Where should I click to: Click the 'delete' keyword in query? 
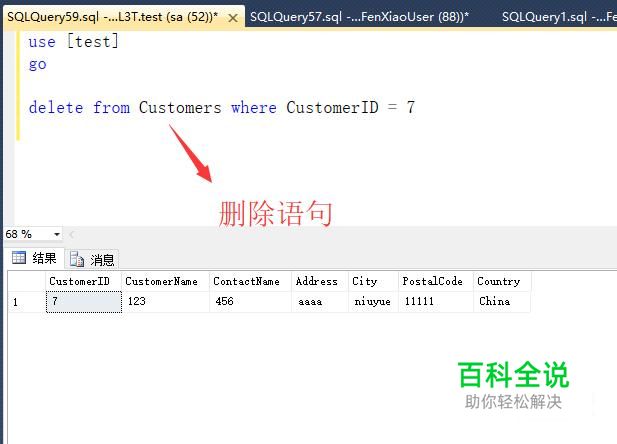click(56, 107)
